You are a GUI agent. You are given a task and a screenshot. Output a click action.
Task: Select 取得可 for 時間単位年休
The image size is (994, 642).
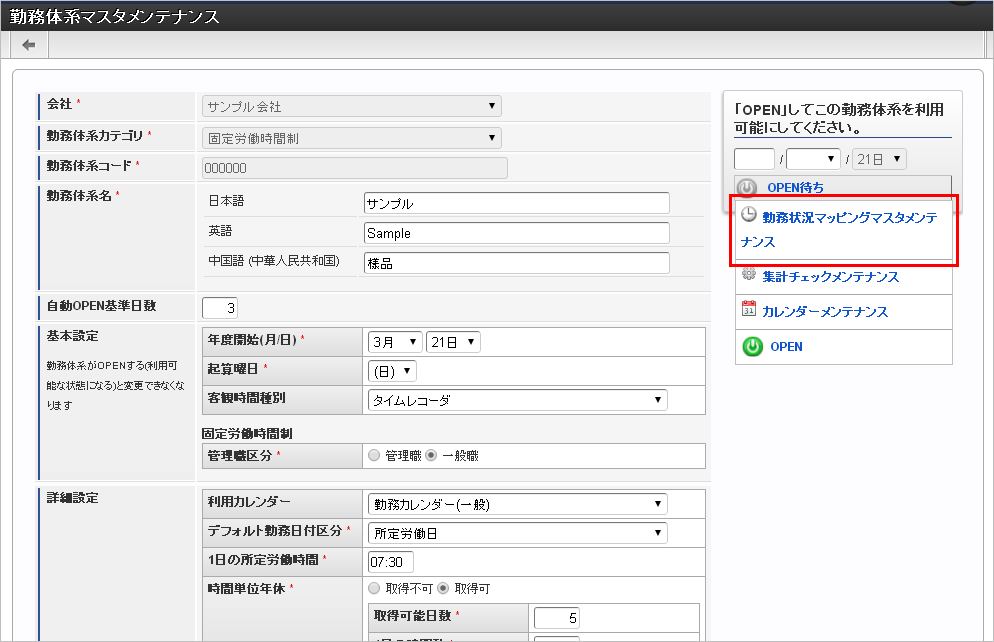(x=443, y=589)
